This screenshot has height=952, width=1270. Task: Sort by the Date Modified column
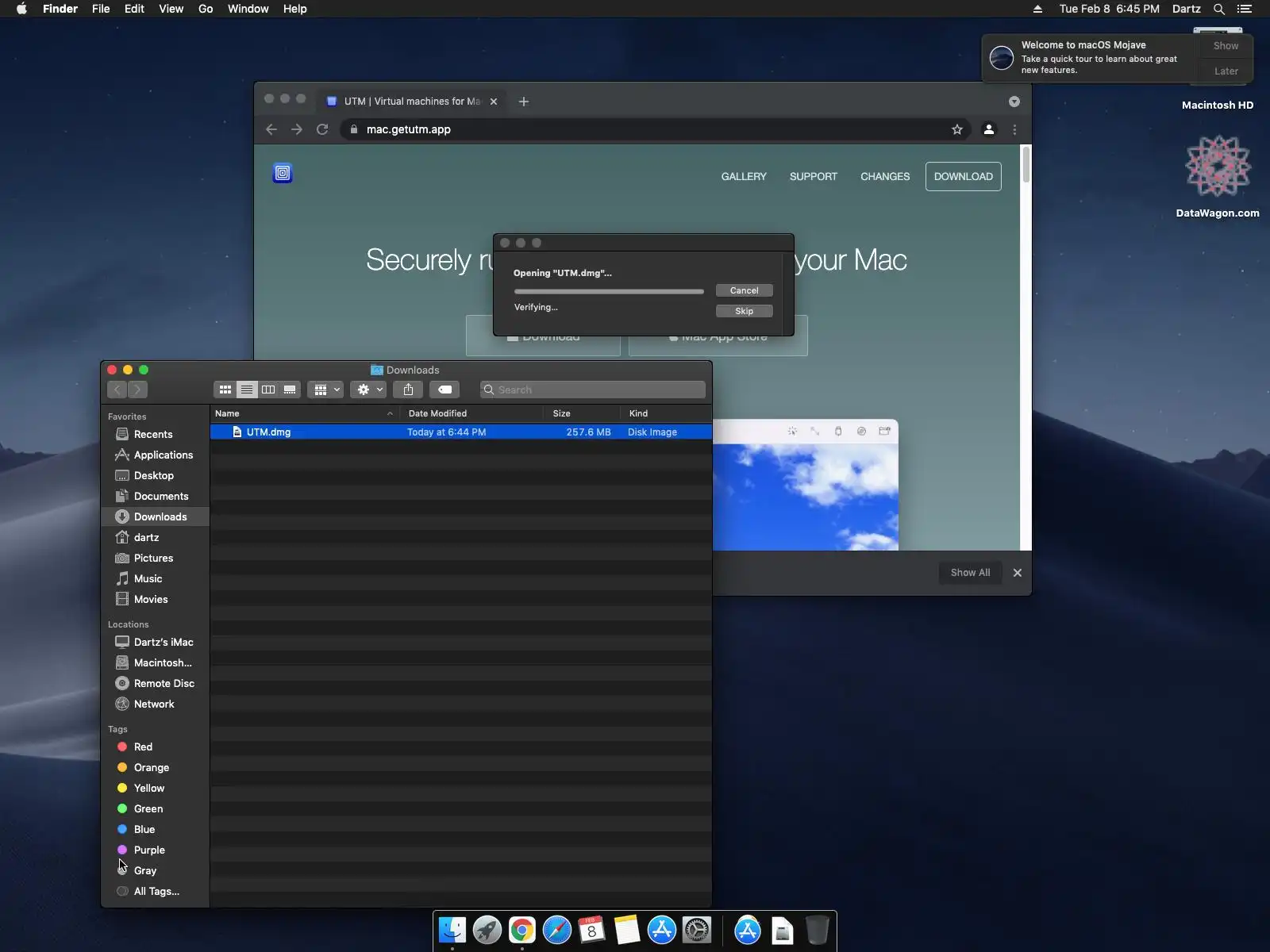472,413
